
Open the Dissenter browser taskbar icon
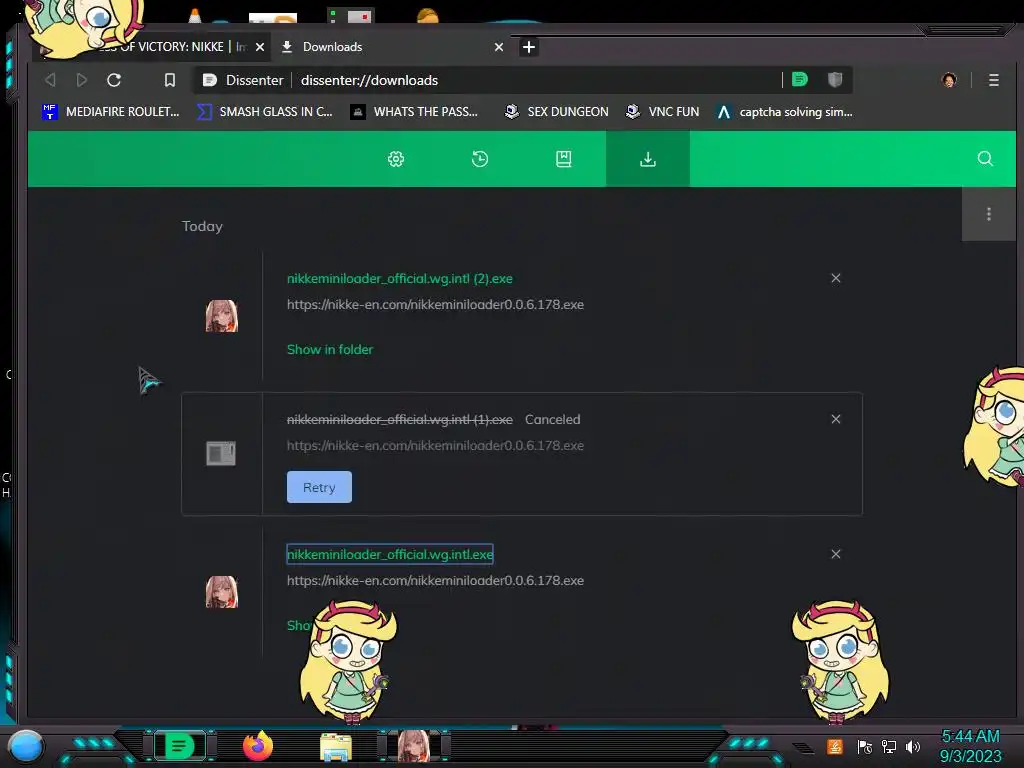point(180,746)
